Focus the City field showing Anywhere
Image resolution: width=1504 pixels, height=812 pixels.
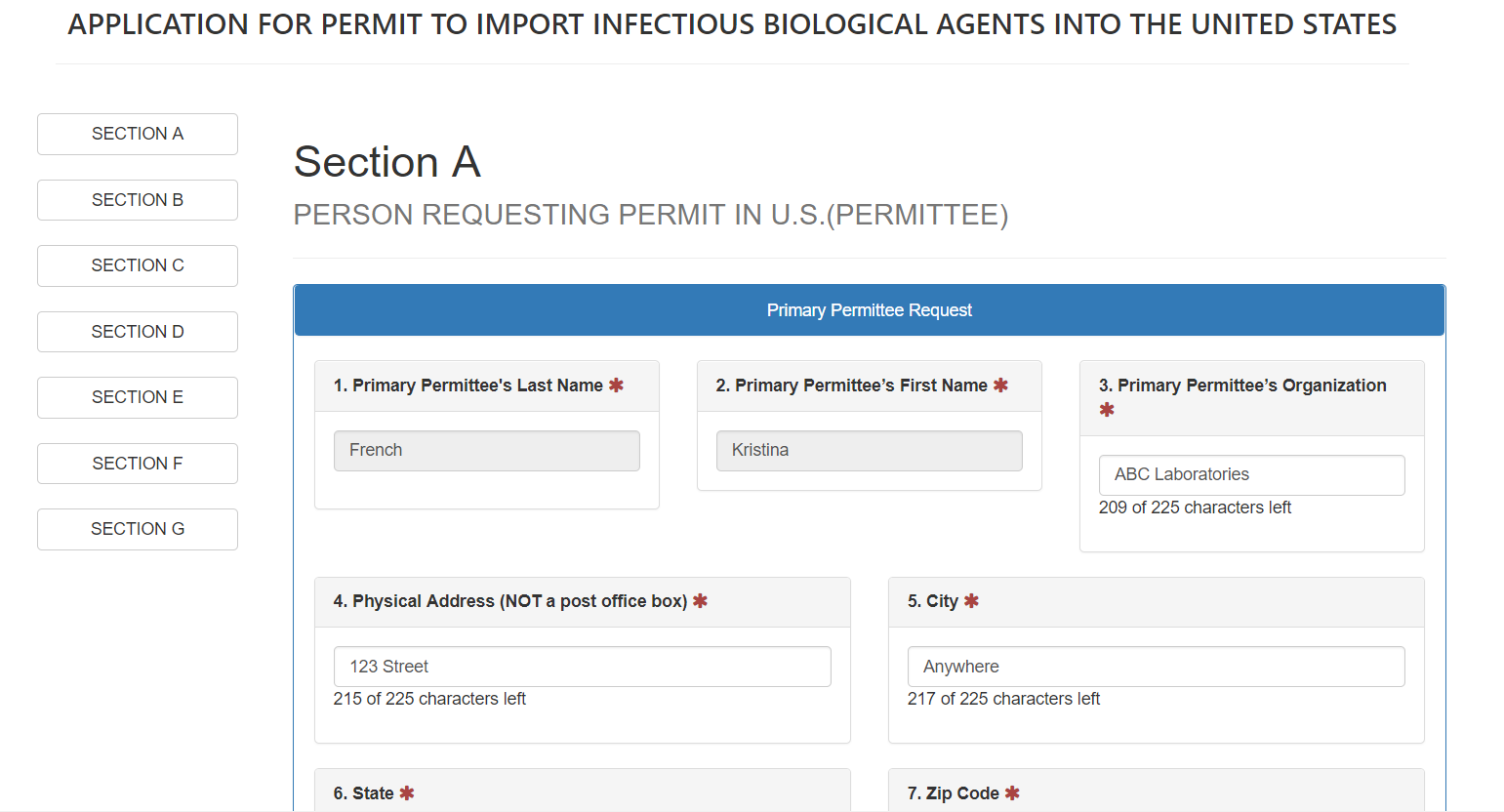click(x=1156, y=667)
